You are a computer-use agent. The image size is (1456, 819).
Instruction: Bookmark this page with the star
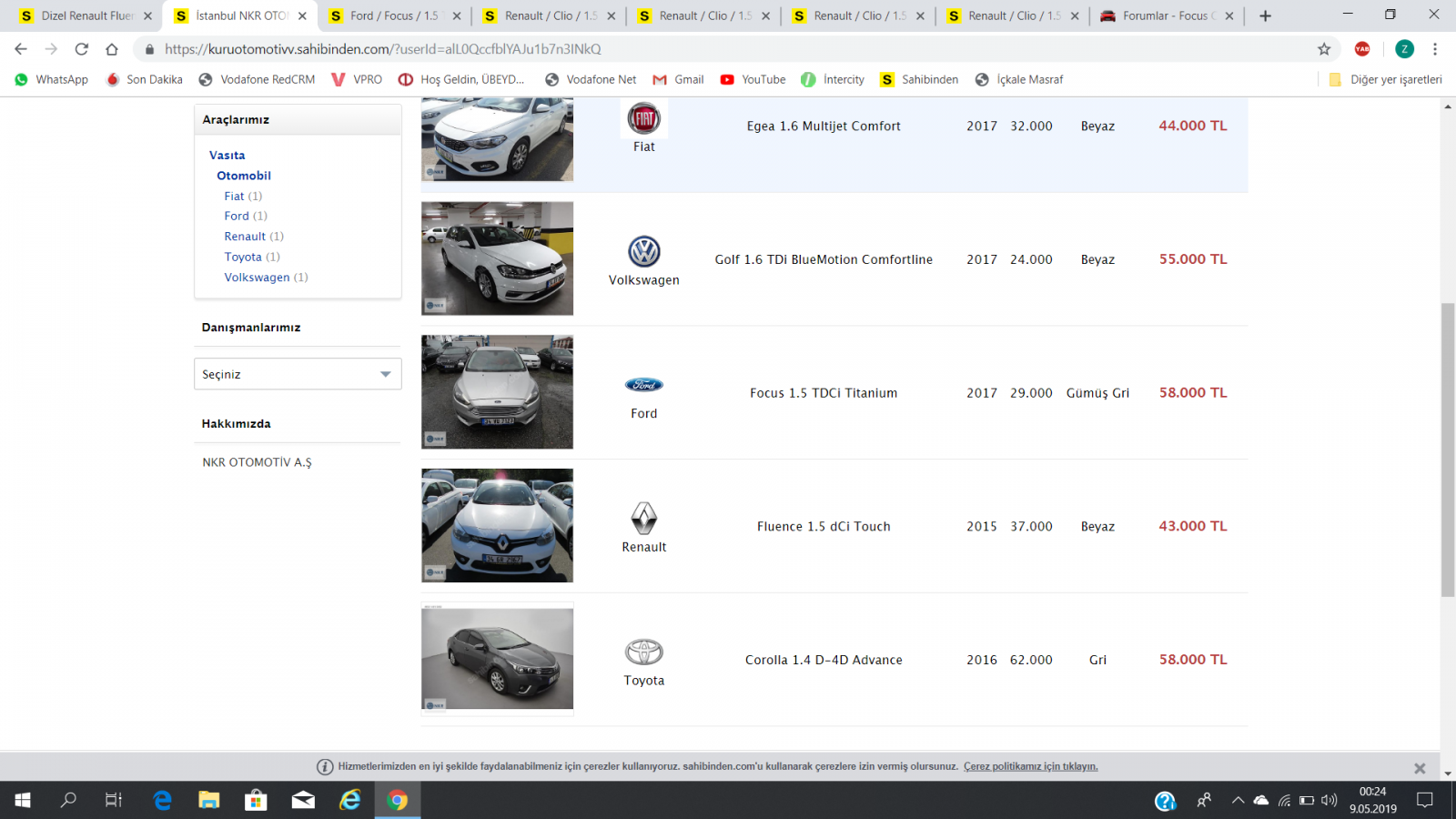tap(1324, 49)
